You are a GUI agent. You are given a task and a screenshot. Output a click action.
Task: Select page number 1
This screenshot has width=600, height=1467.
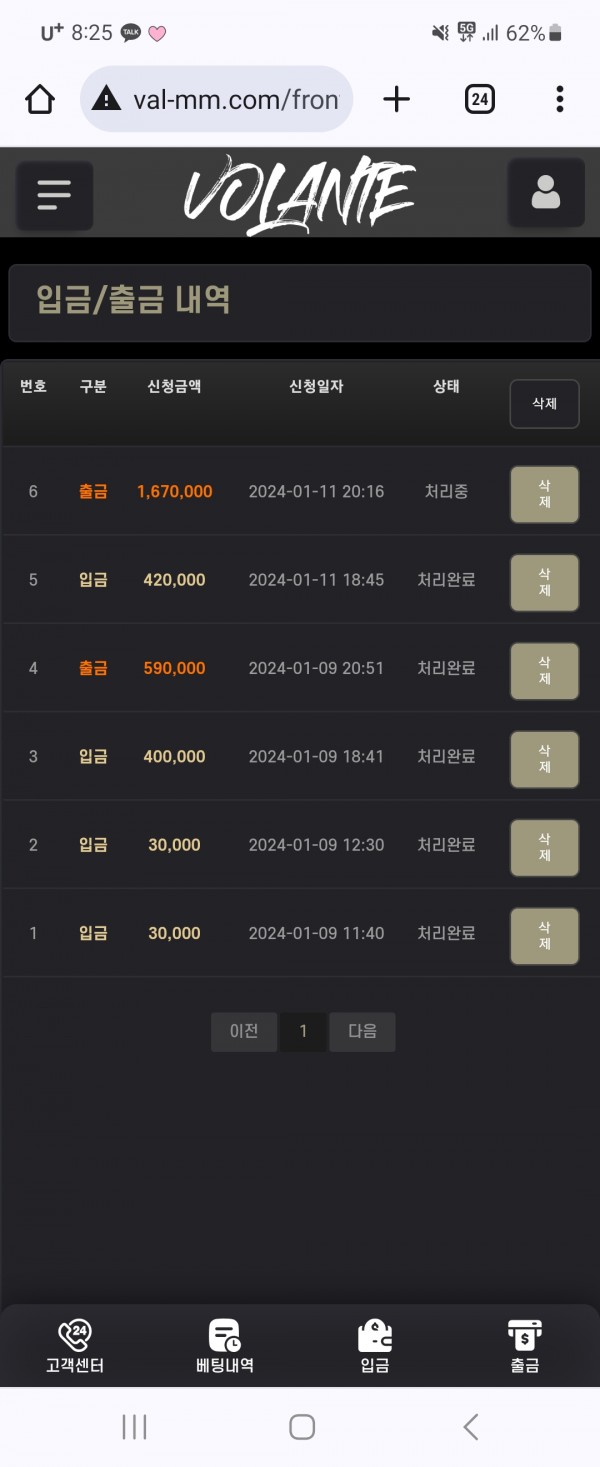[303, 1032]
